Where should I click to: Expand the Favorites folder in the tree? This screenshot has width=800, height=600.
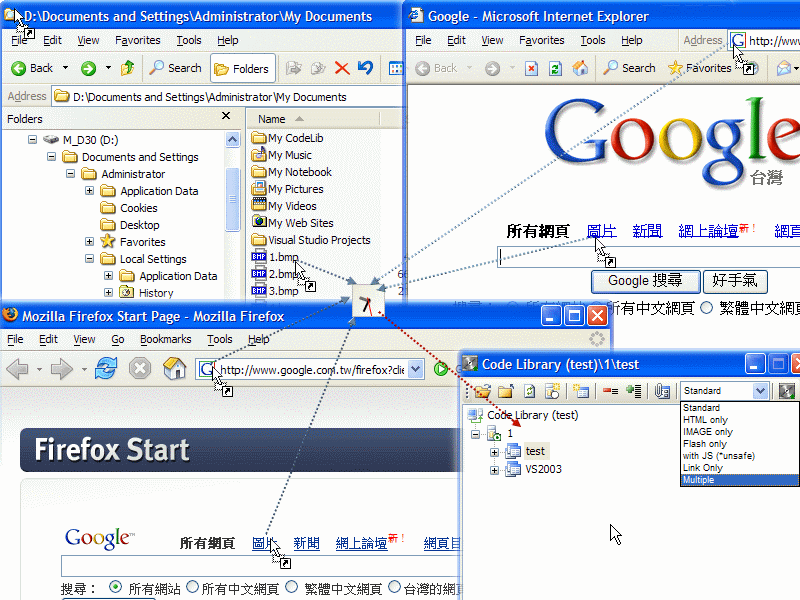[90, 241]
